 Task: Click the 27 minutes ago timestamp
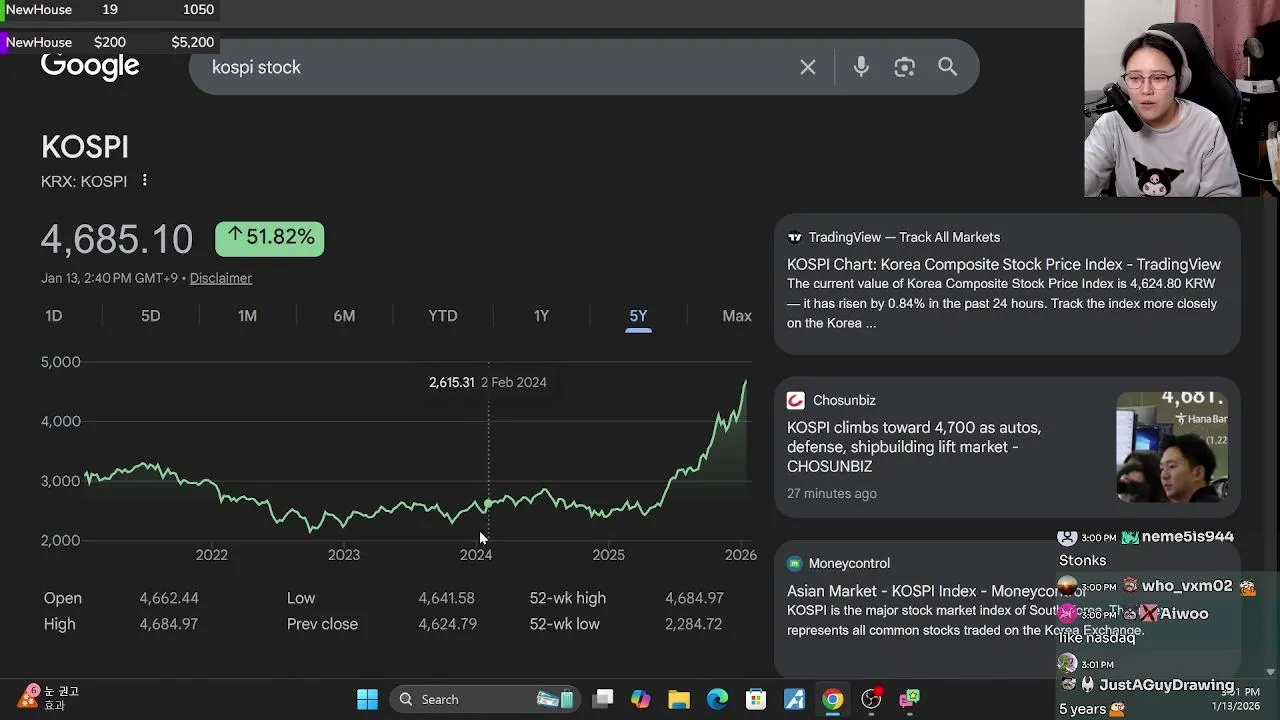tap(832, 493)
